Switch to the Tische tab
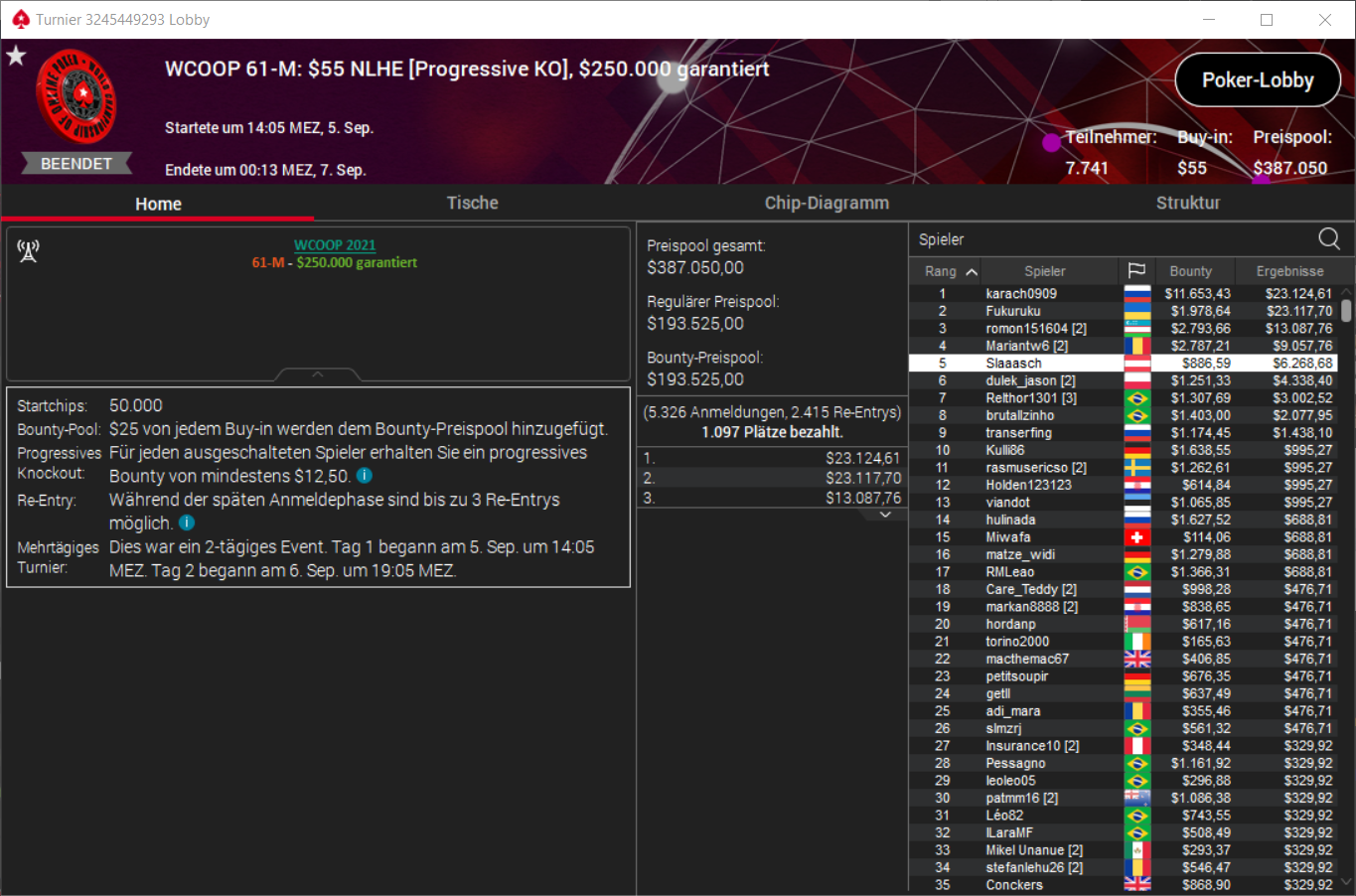1356x896 pixels. [473, 203]
